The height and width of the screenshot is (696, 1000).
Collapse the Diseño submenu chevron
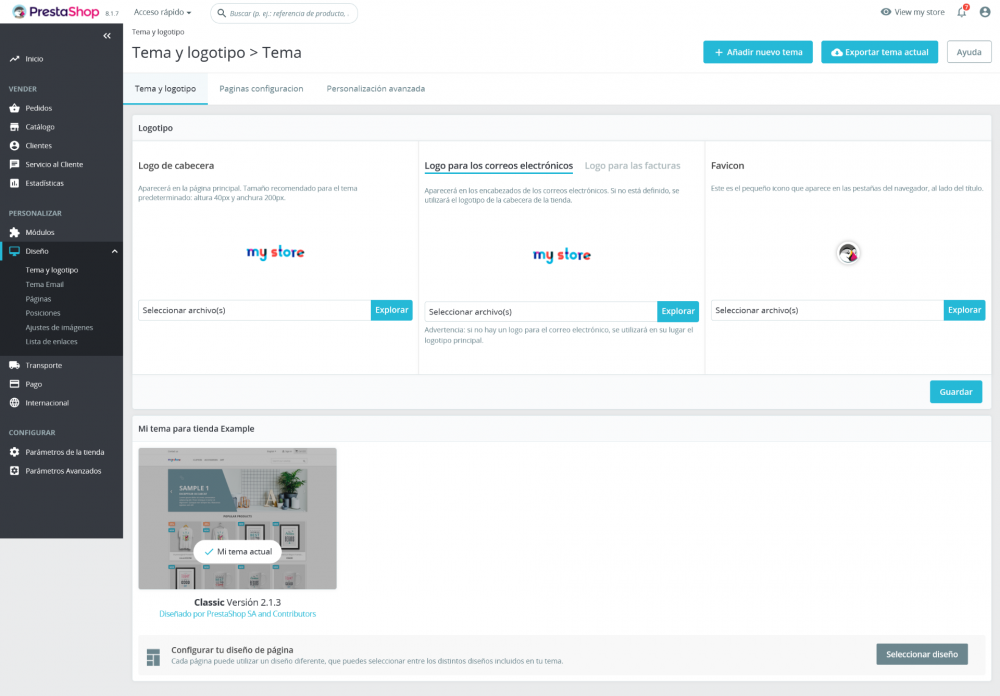click(113, 251)
